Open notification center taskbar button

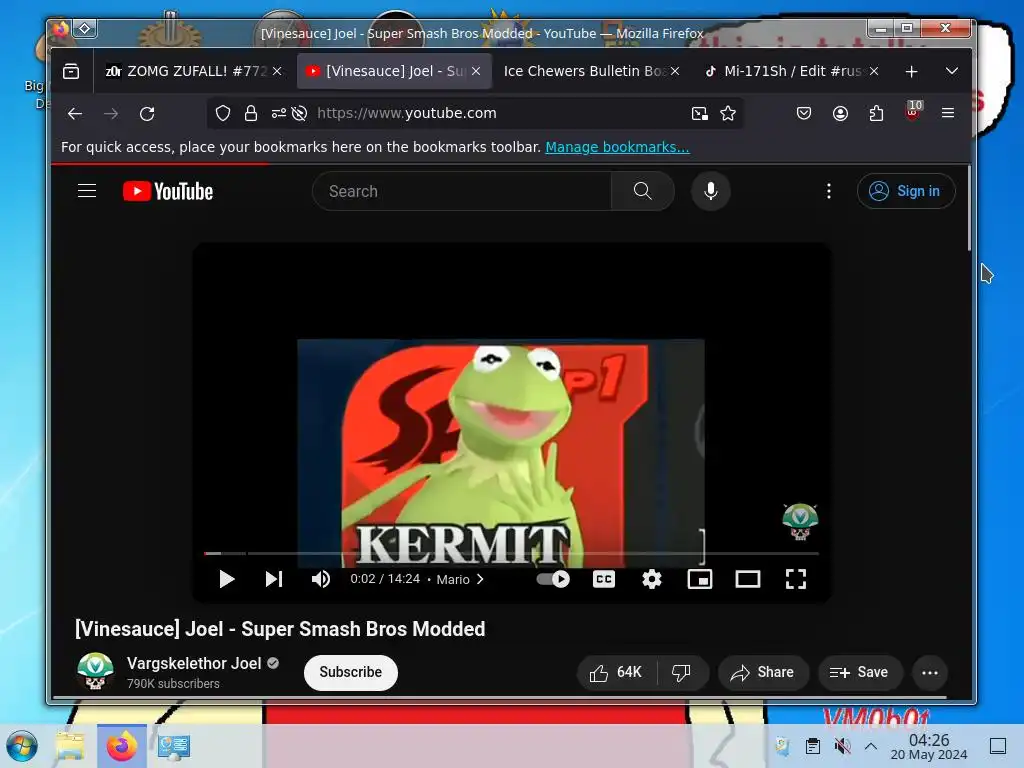point(998,746)
